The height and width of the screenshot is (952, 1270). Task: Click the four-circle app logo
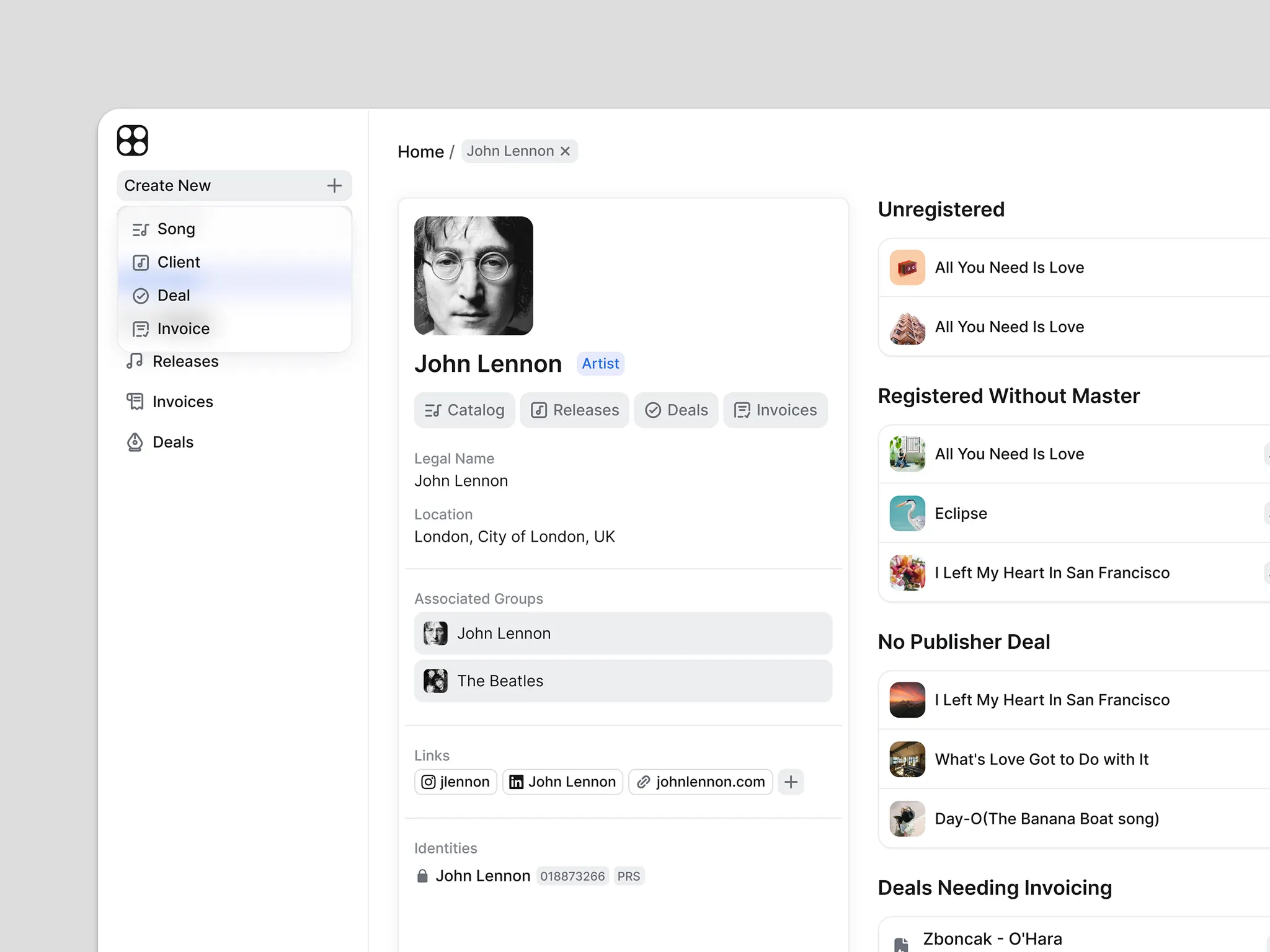[132, 140]
